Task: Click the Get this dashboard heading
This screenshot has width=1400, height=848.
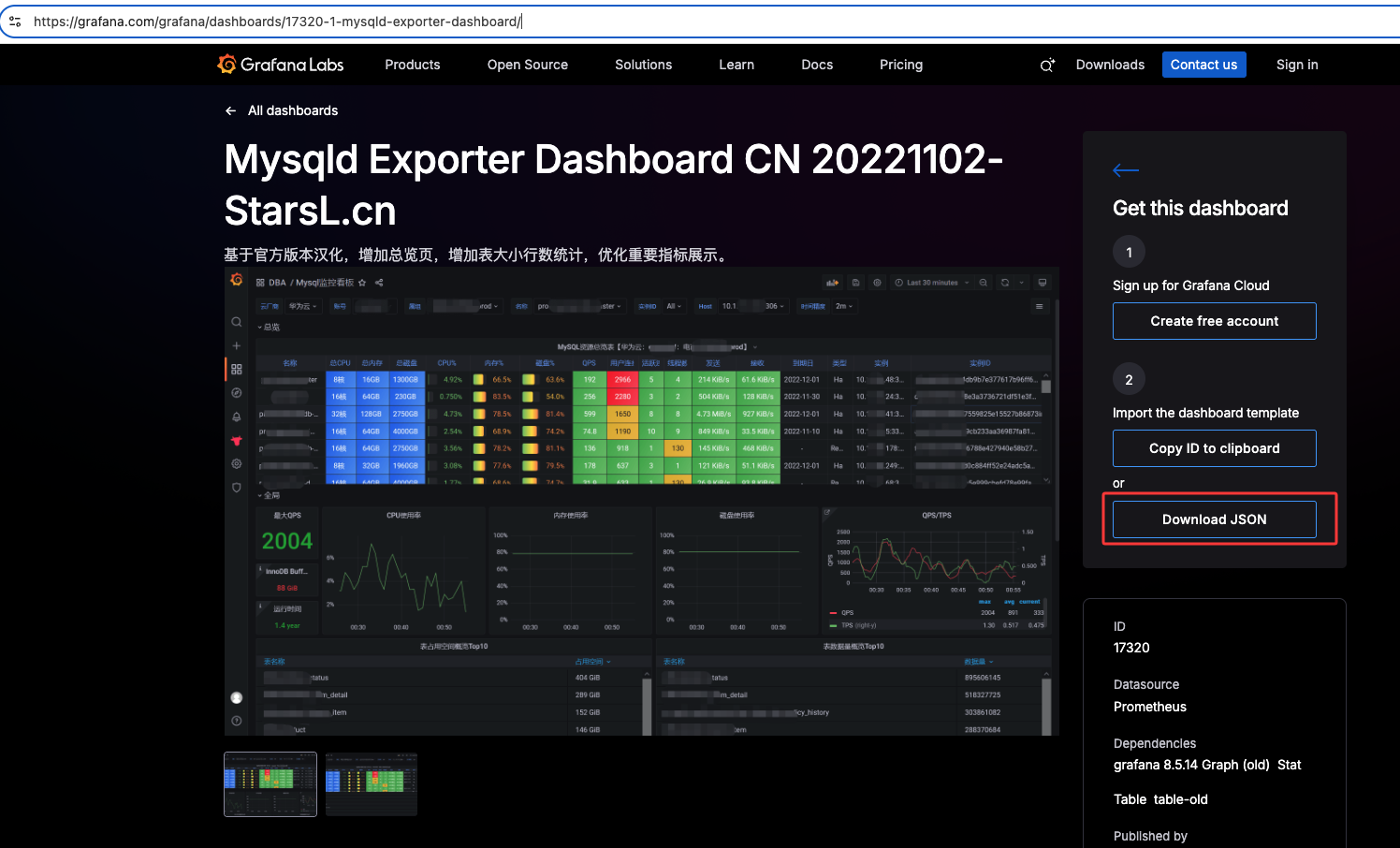Action: (1201, 208)
